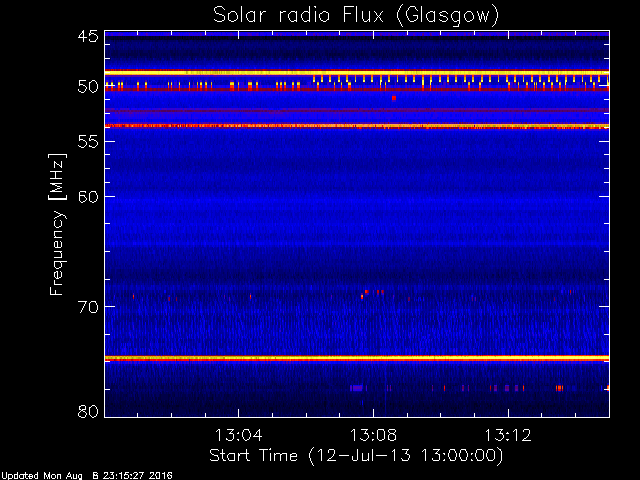Click the bright yellow band just below 75 MHz

point(357,358)
